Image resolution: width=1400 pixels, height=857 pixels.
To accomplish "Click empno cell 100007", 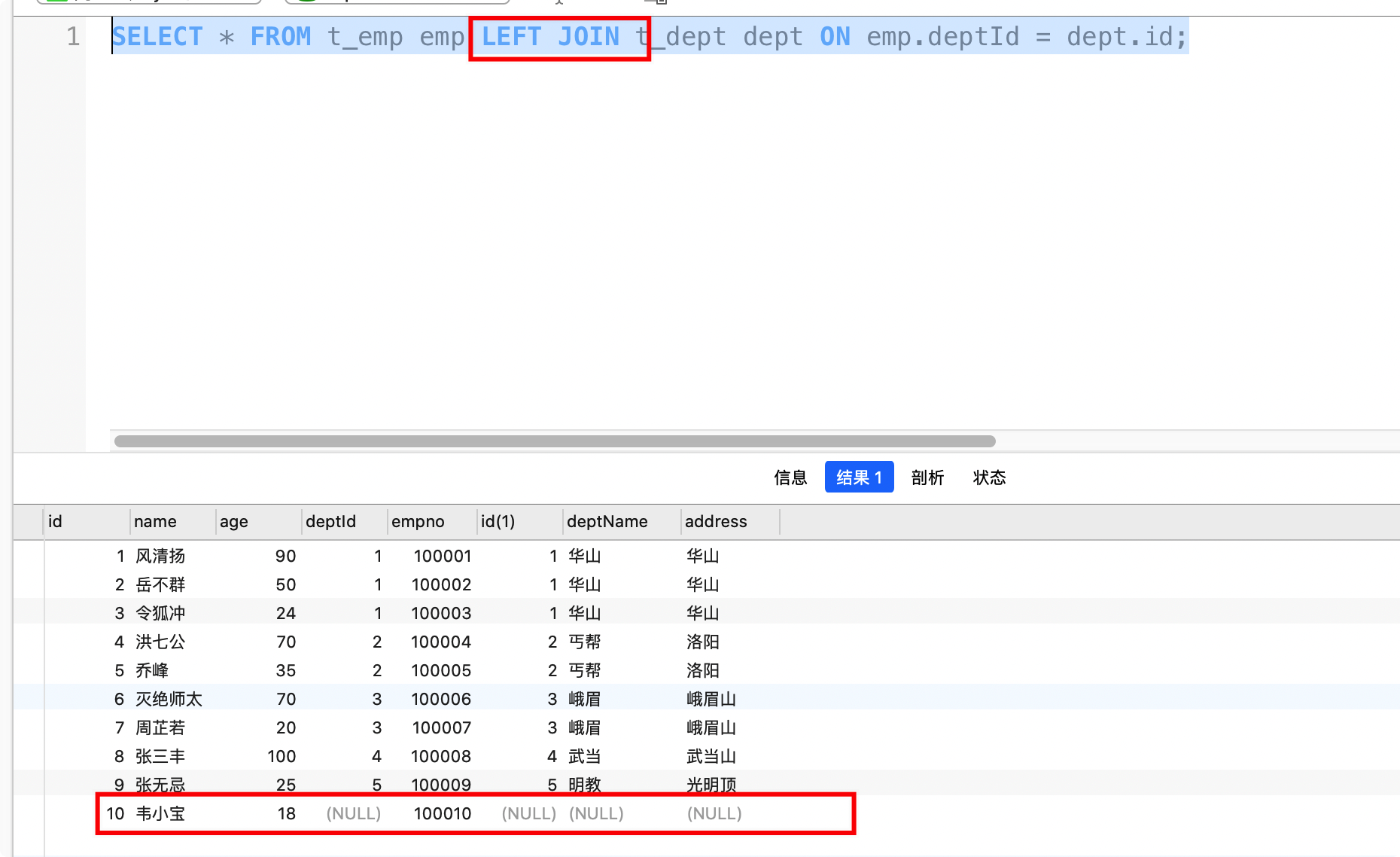I will click(442, 727).
